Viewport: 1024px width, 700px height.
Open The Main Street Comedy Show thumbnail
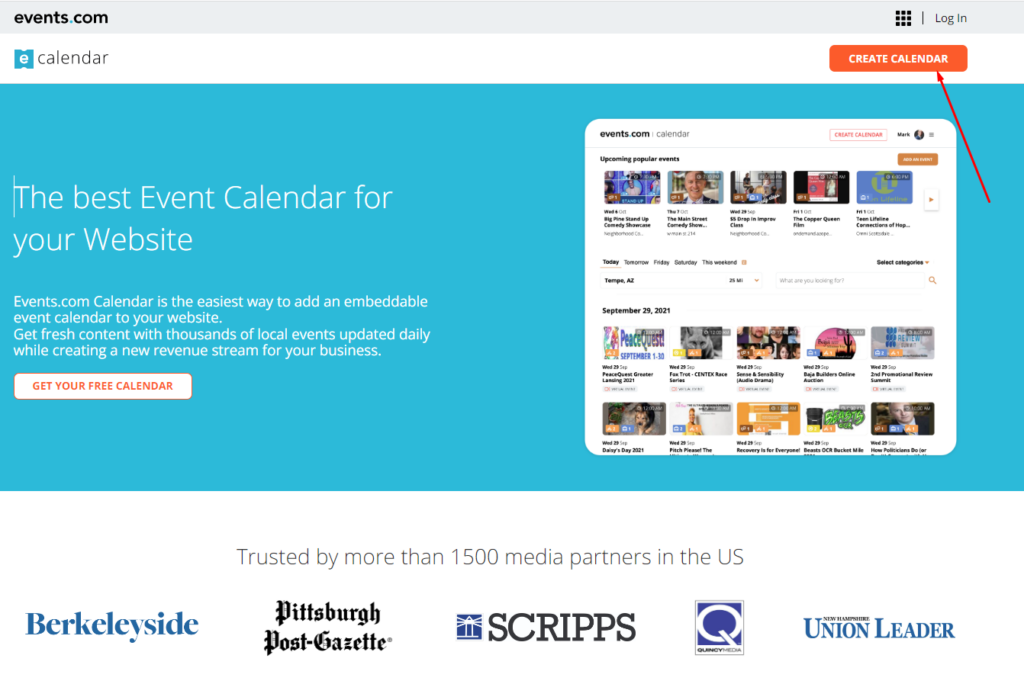695,187
